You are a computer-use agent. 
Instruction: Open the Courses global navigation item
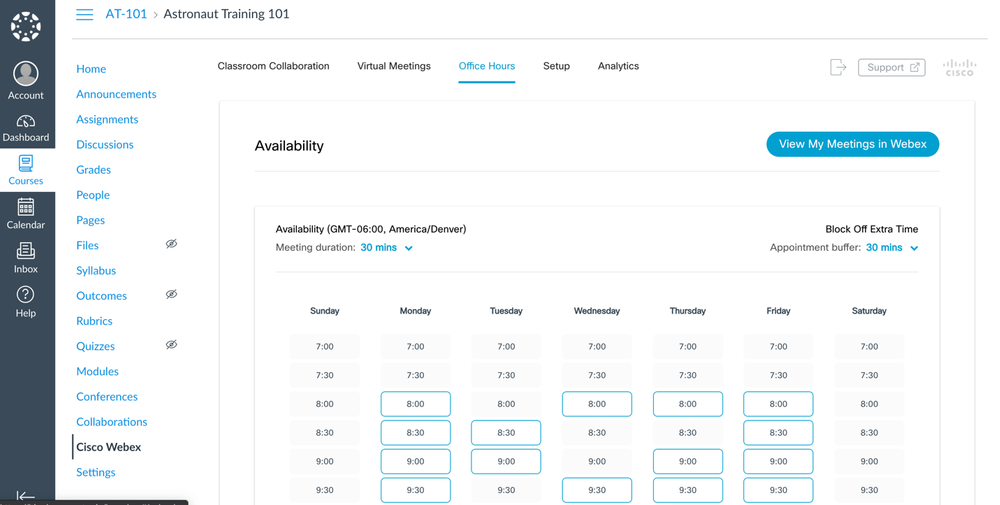click(x=26, y=170)
